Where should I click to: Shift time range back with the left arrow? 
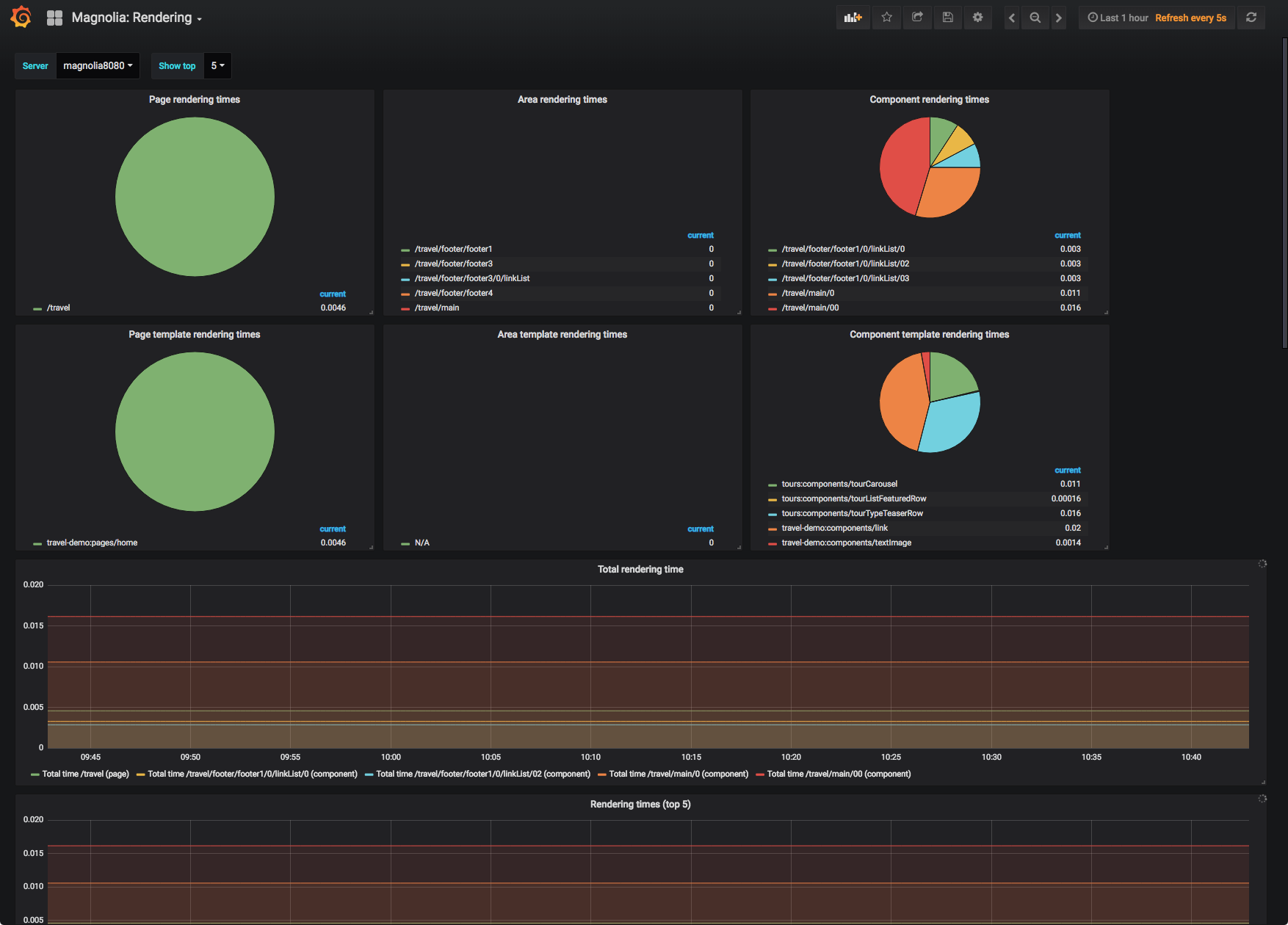pyautogui.click(x=1011, y=17)
